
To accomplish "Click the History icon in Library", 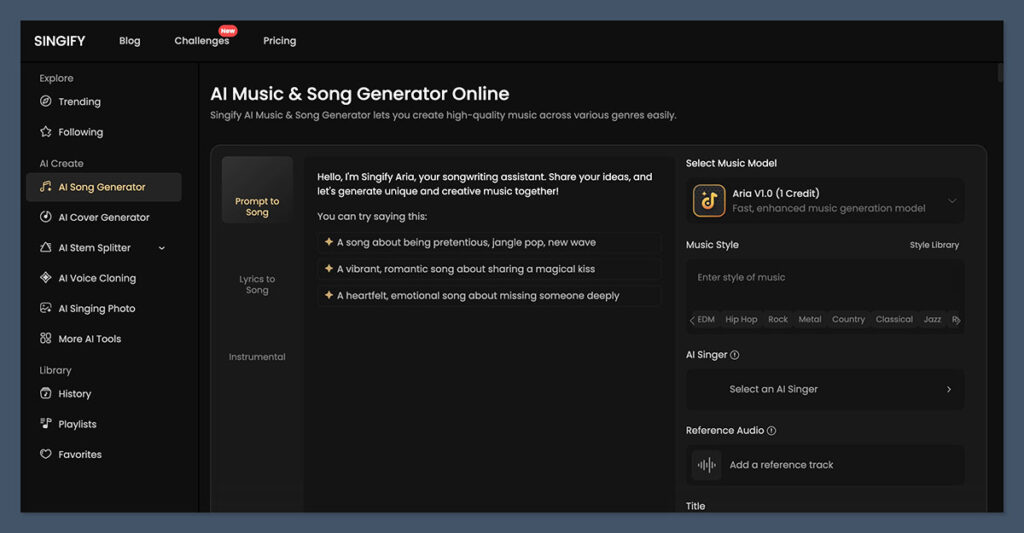I will [46, 393].
